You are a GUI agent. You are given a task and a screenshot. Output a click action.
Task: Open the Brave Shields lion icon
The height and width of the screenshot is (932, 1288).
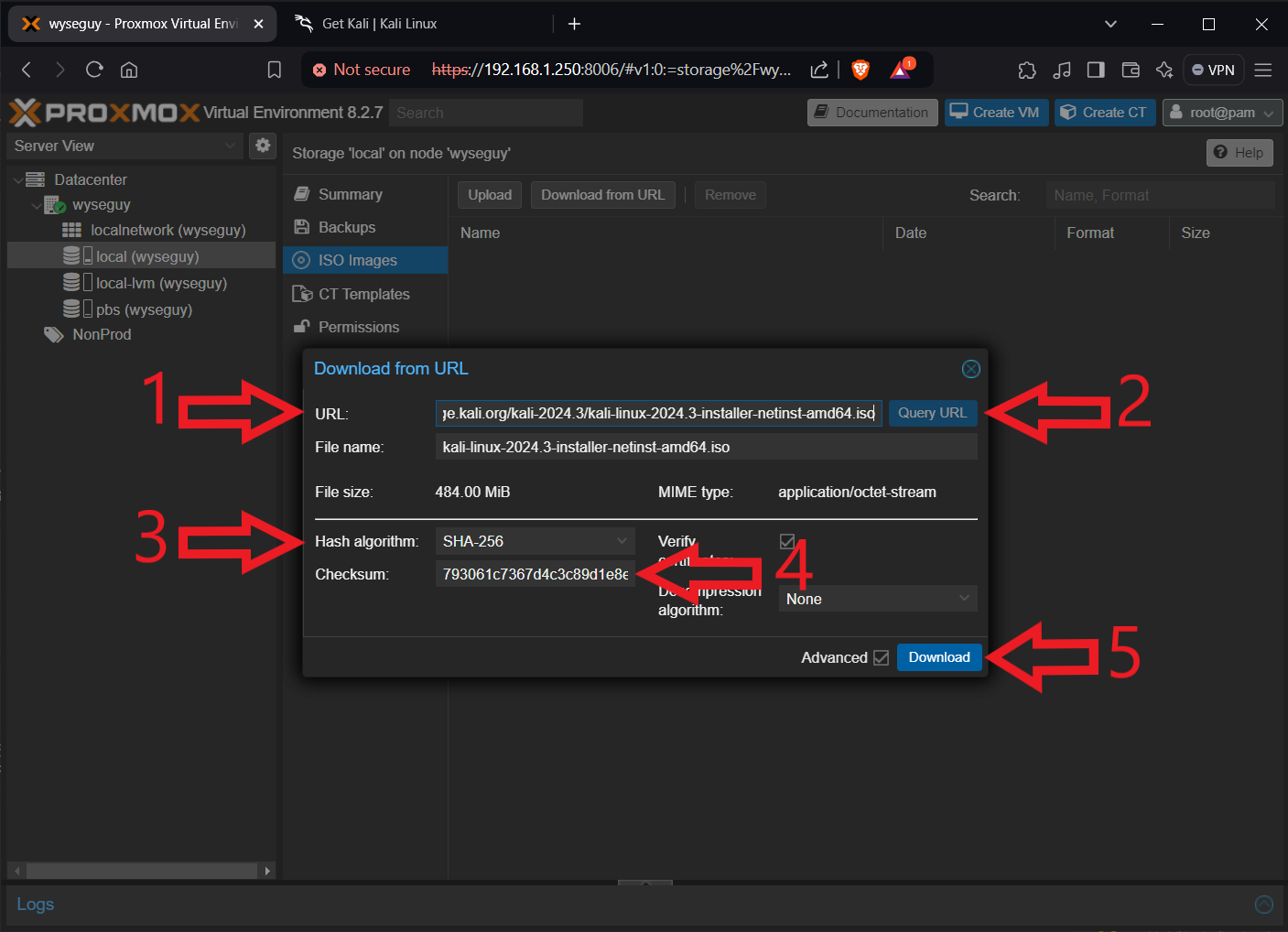(x=860, y=70)
